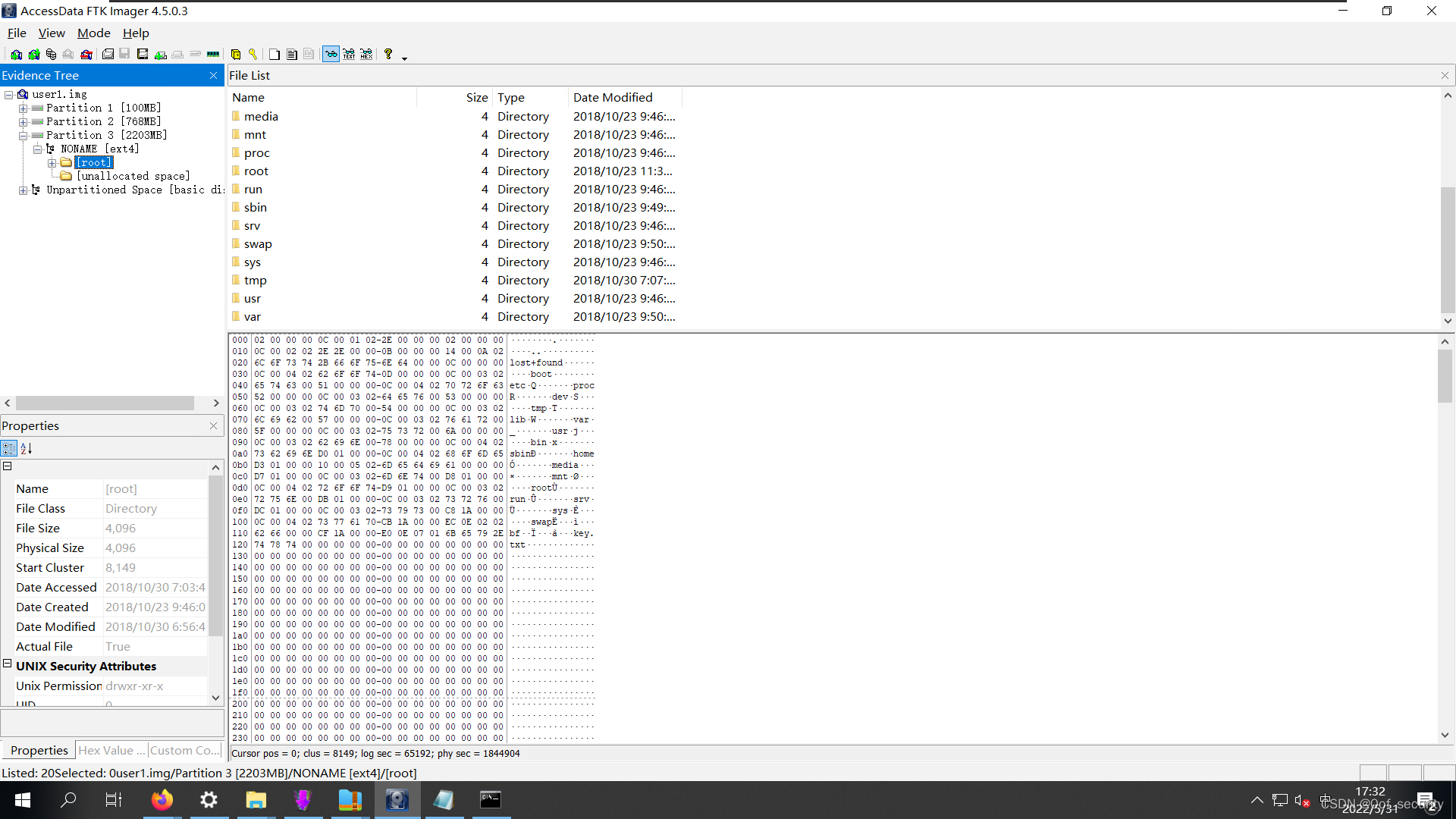
Task: Open the Mode menu
Action: click(93, 33)
